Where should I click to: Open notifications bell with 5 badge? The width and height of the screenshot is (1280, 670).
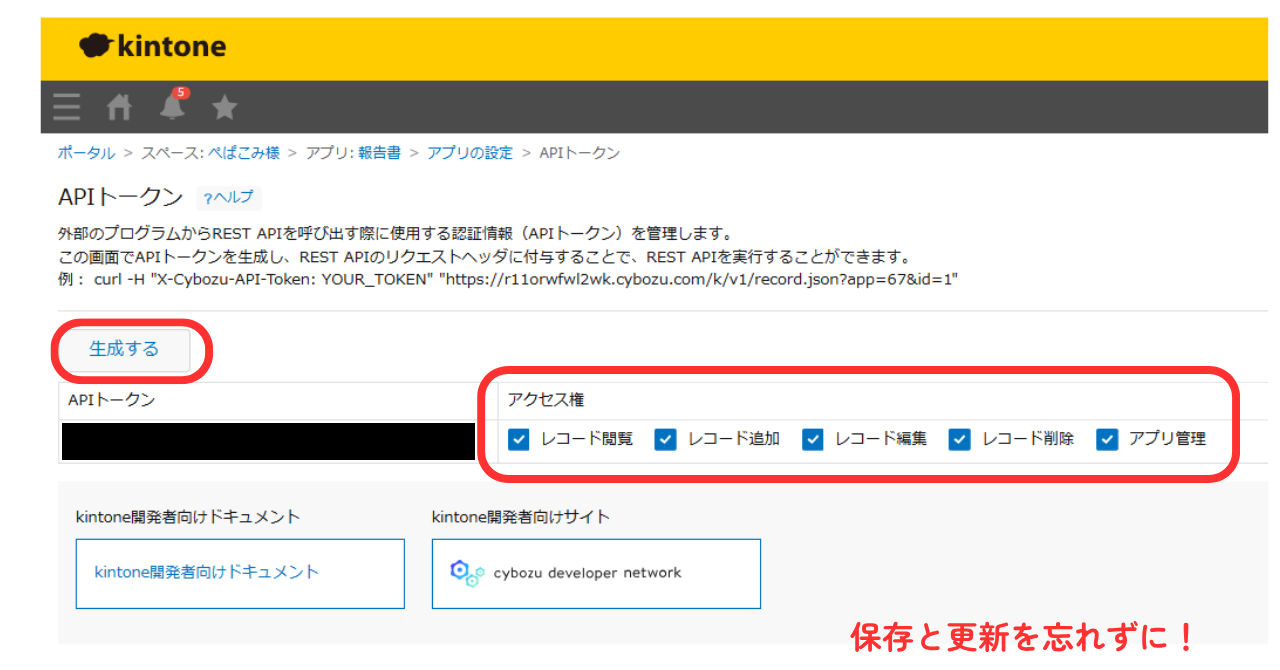[174, 105]
